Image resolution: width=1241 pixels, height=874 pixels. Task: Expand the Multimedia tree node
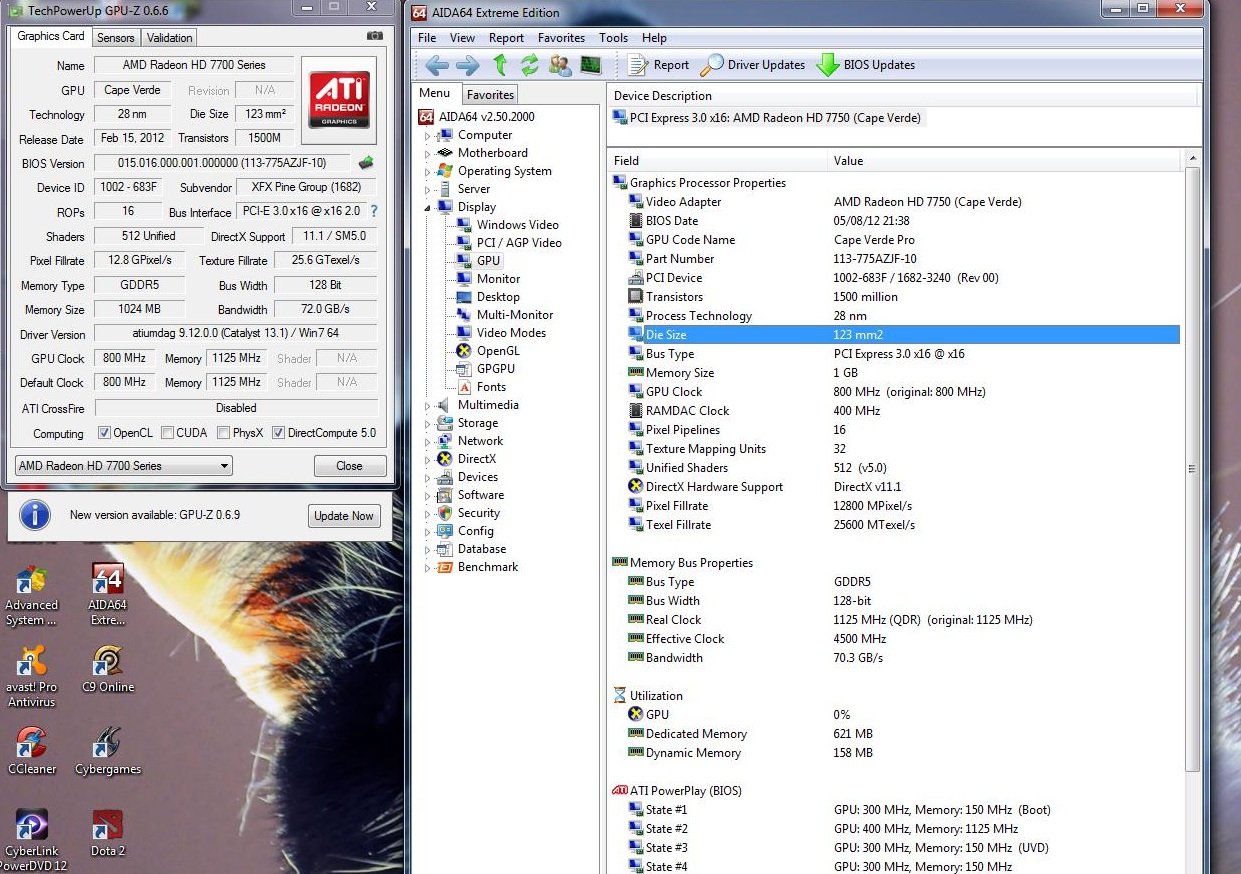[428, 406]
